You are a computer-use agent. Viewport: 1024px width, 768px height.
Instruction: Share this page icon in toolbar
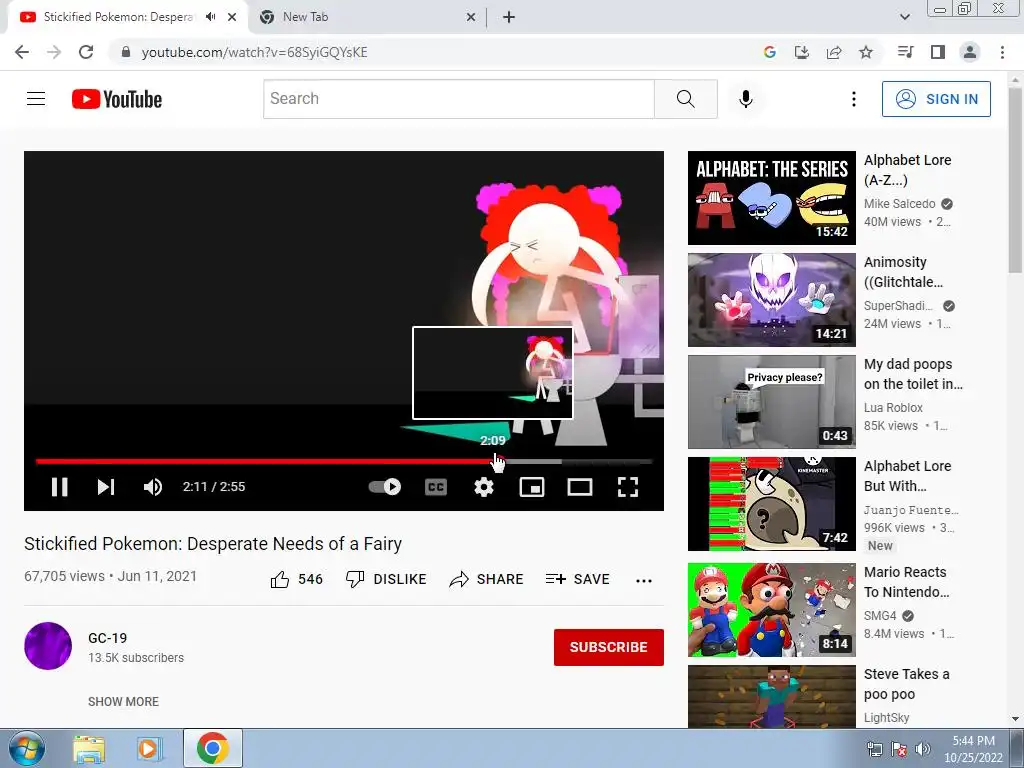pos(834,52)
